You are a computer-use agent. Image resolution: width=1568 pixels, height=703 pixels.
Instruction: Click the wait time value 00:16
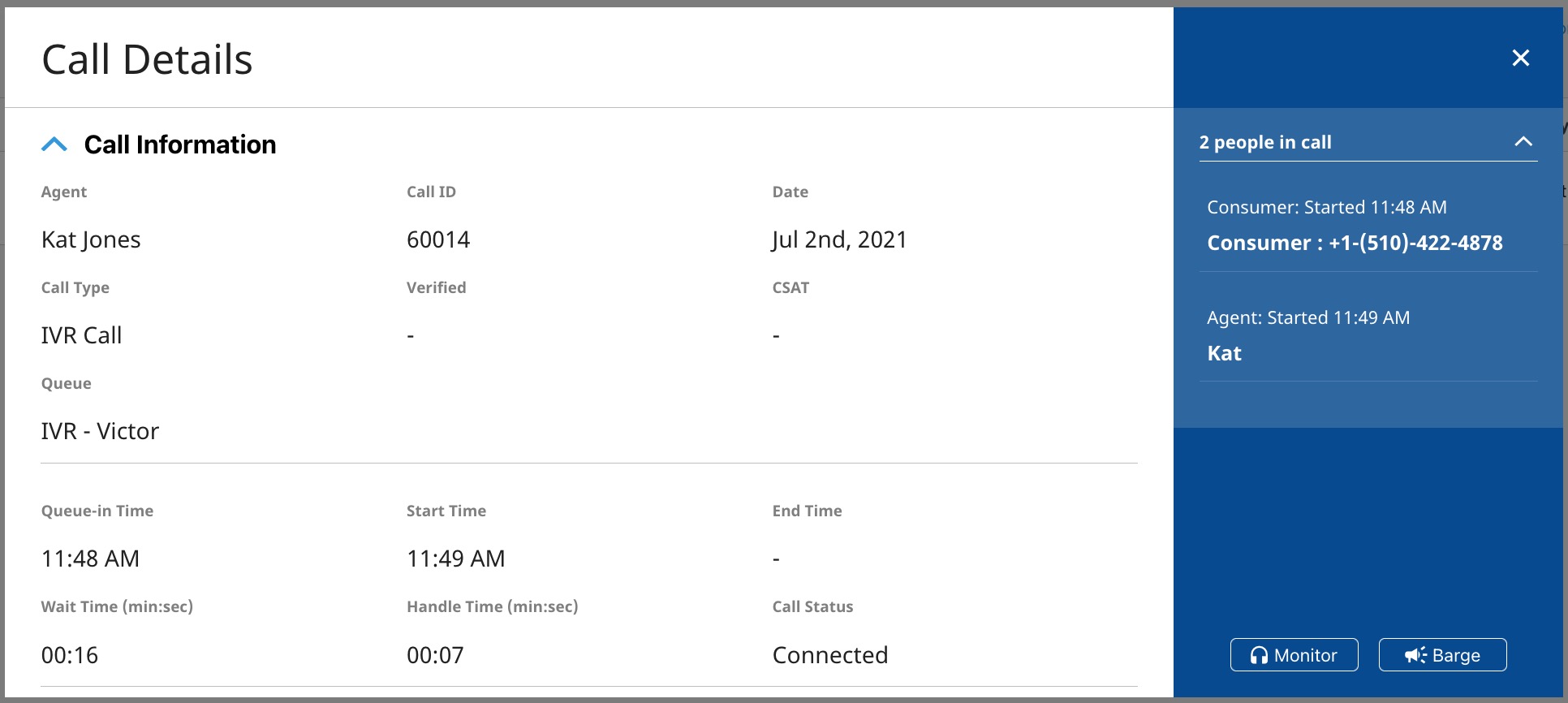tap(70, 655)
